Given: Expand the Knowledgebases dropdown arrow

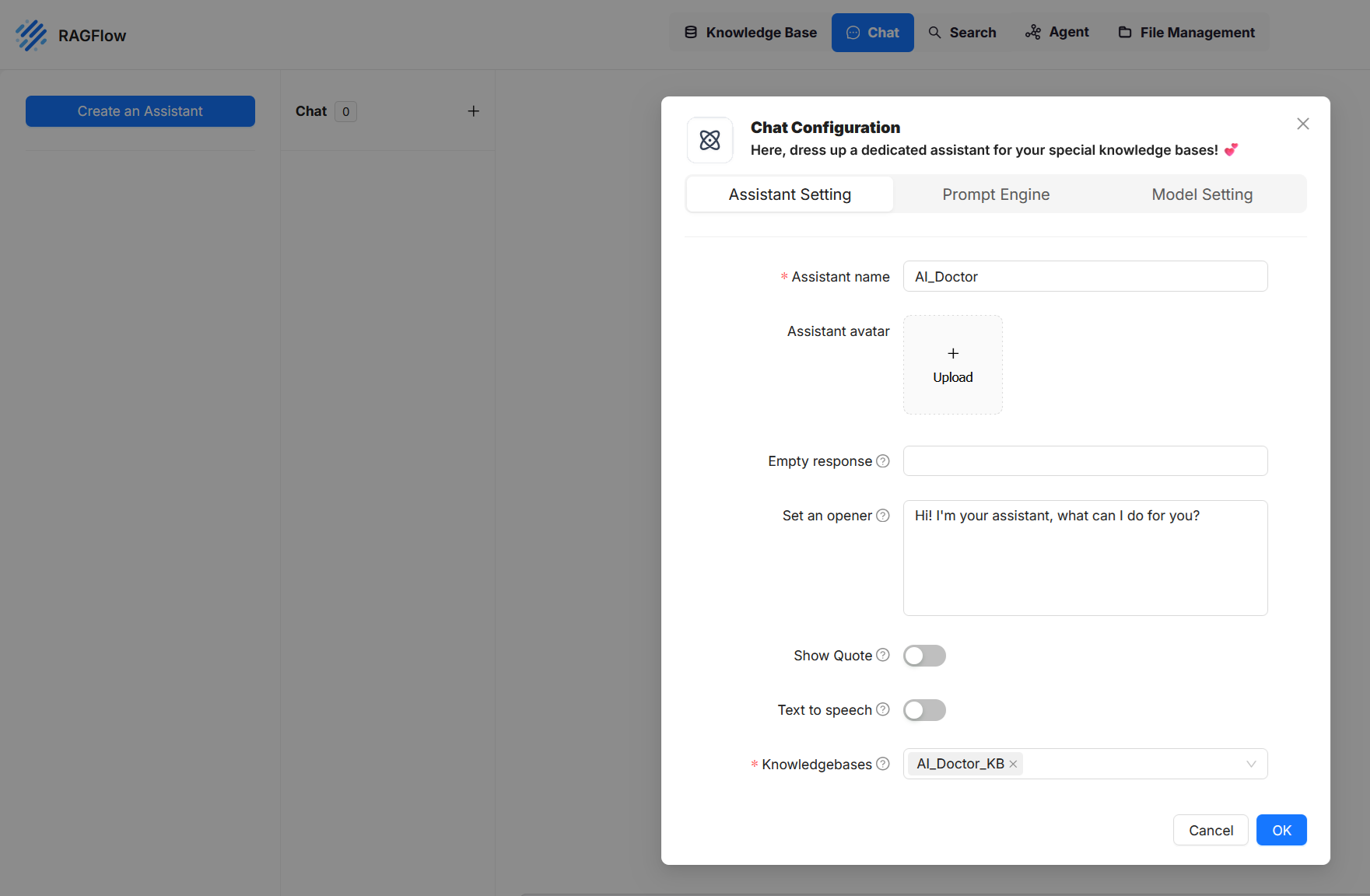Looking at the screenshot, I should (x=1251, y=764).
